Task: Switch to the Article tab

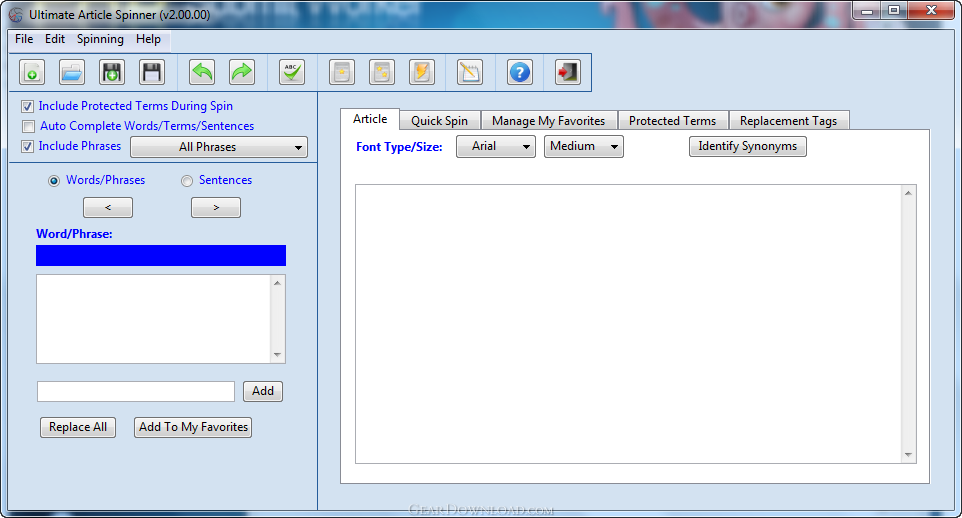Action: pos(370,119)
